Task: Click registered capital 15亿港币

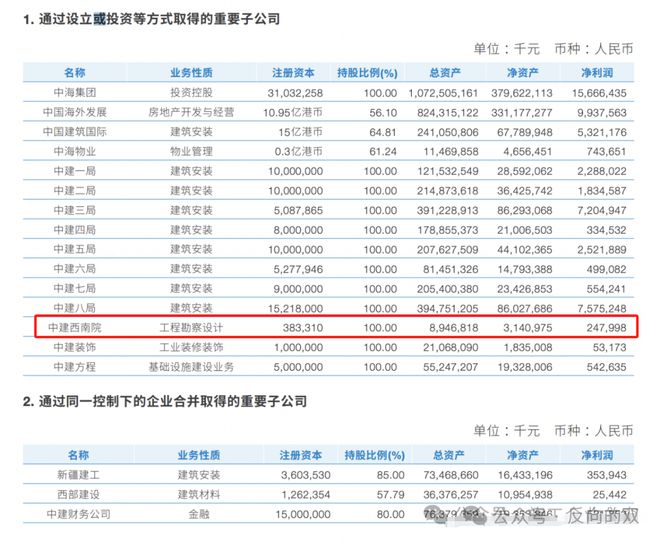Action: (x=301, y=132)
